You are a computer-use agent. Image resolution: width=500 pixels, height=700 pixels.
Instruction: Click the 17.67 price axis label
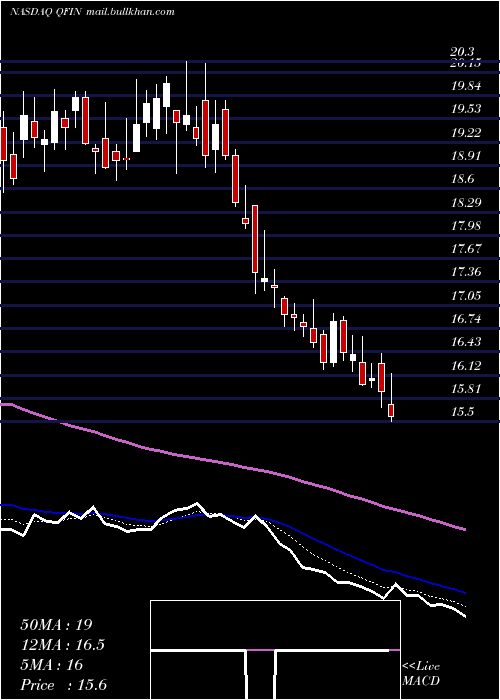tap(466, 249)
